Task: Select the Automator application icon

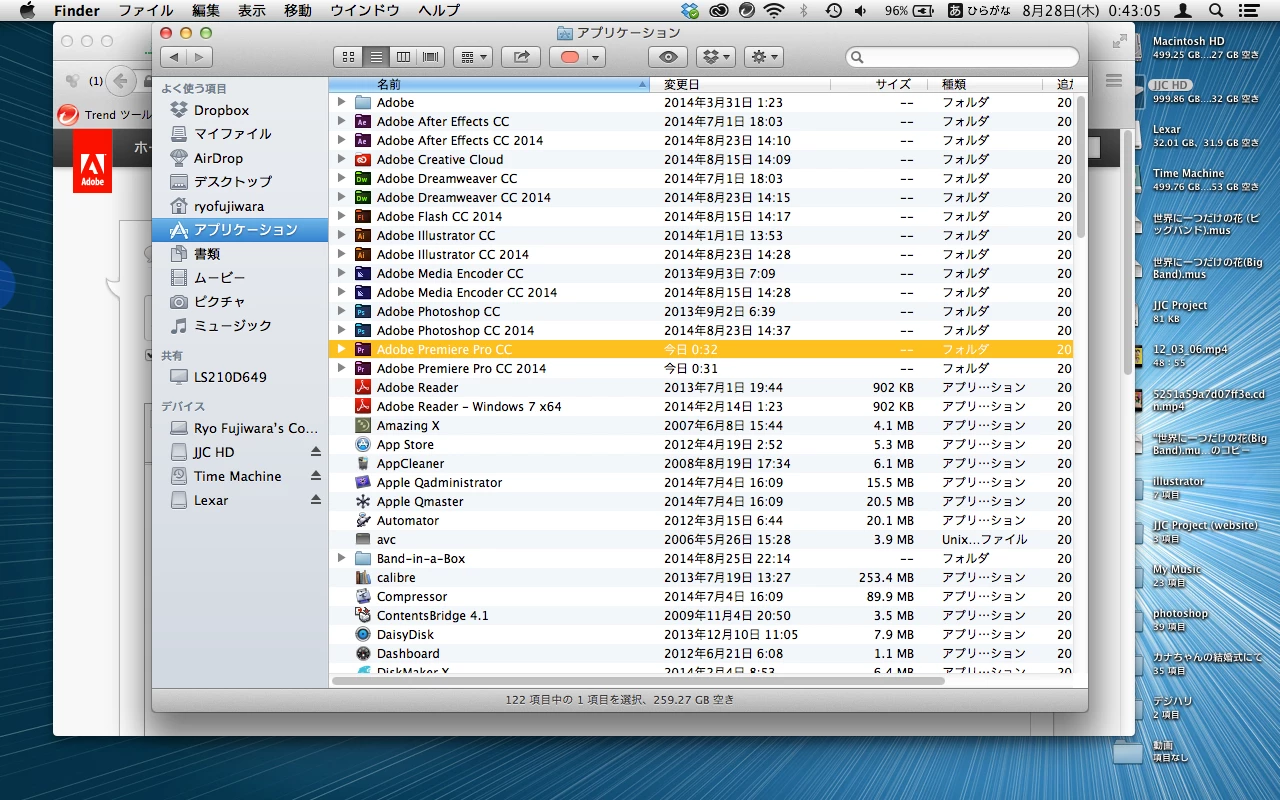Action: click(363, 521)
